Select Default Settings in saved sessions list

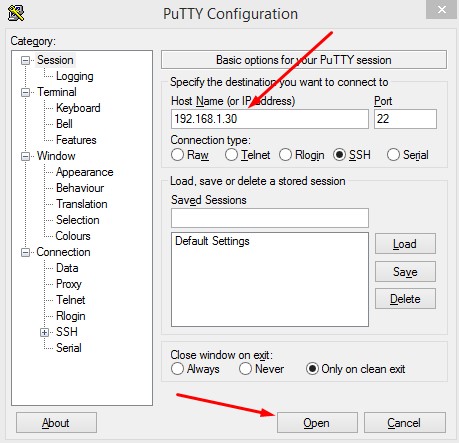pos(212,241)
